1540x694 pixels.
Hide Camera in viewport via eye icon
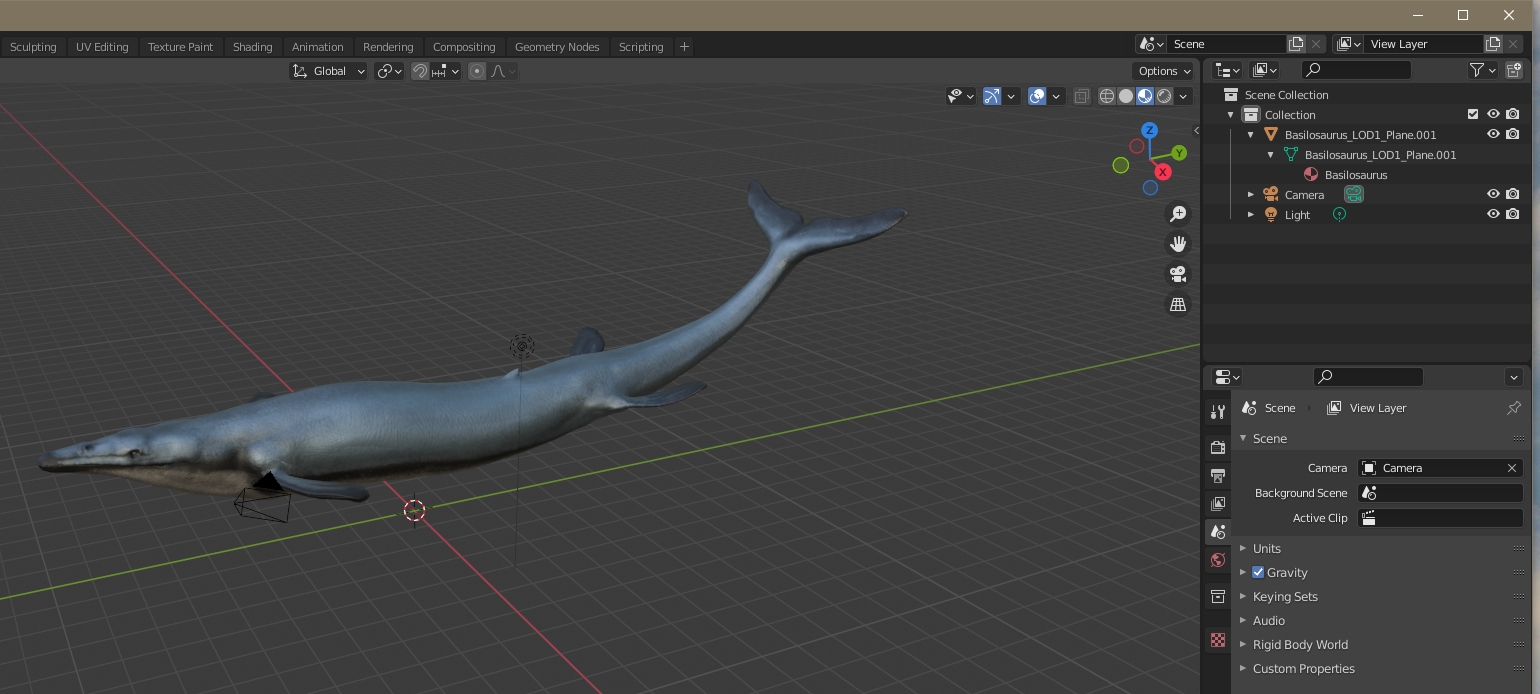[1493, 194]
